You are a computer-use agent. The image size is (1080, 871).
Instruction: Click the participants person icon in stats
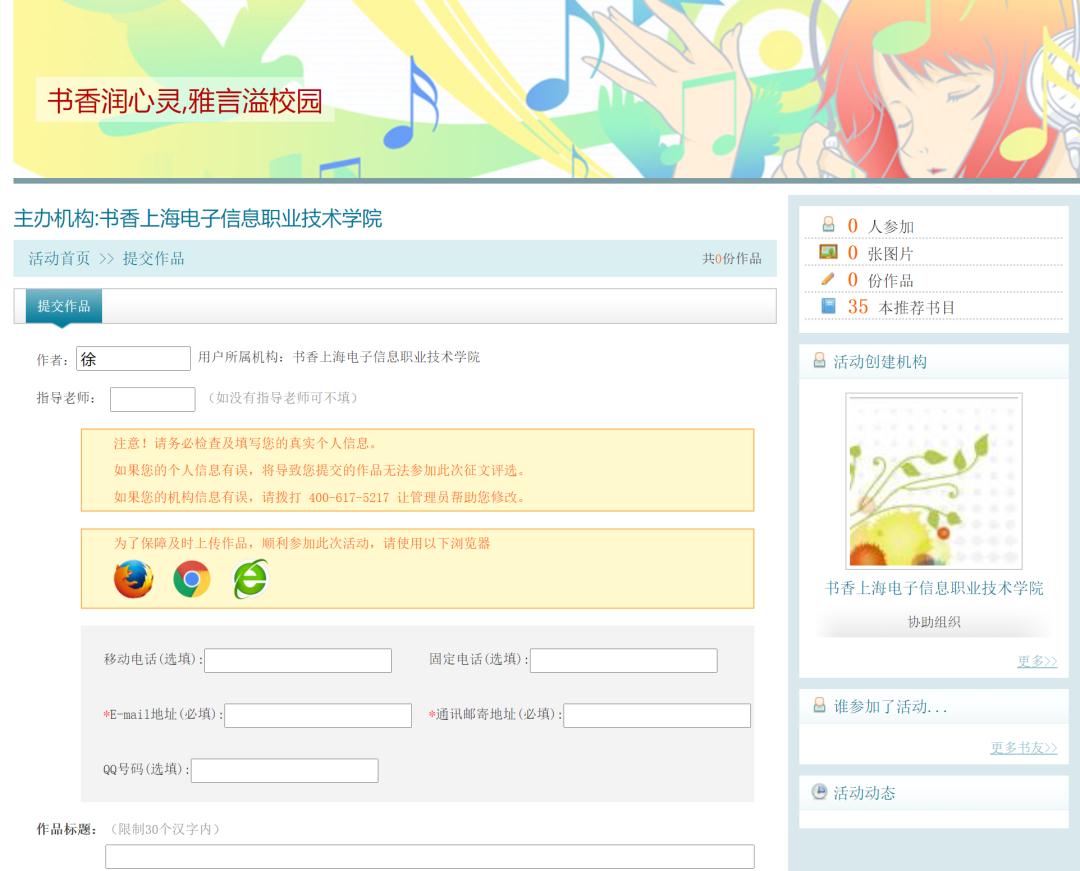coord(828,225)
